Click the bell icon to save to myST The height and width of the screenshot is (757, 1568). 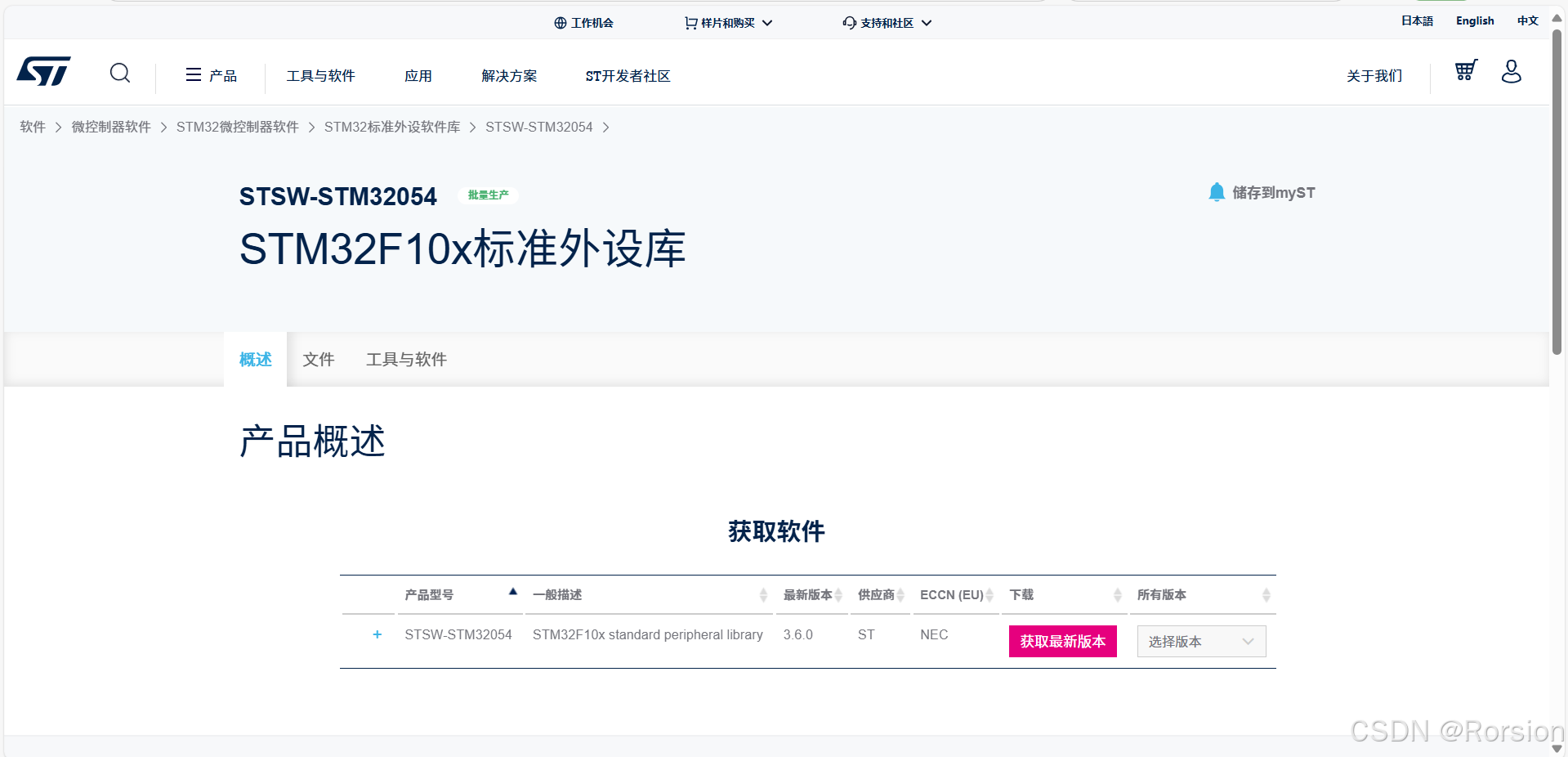click(1217, 192)
